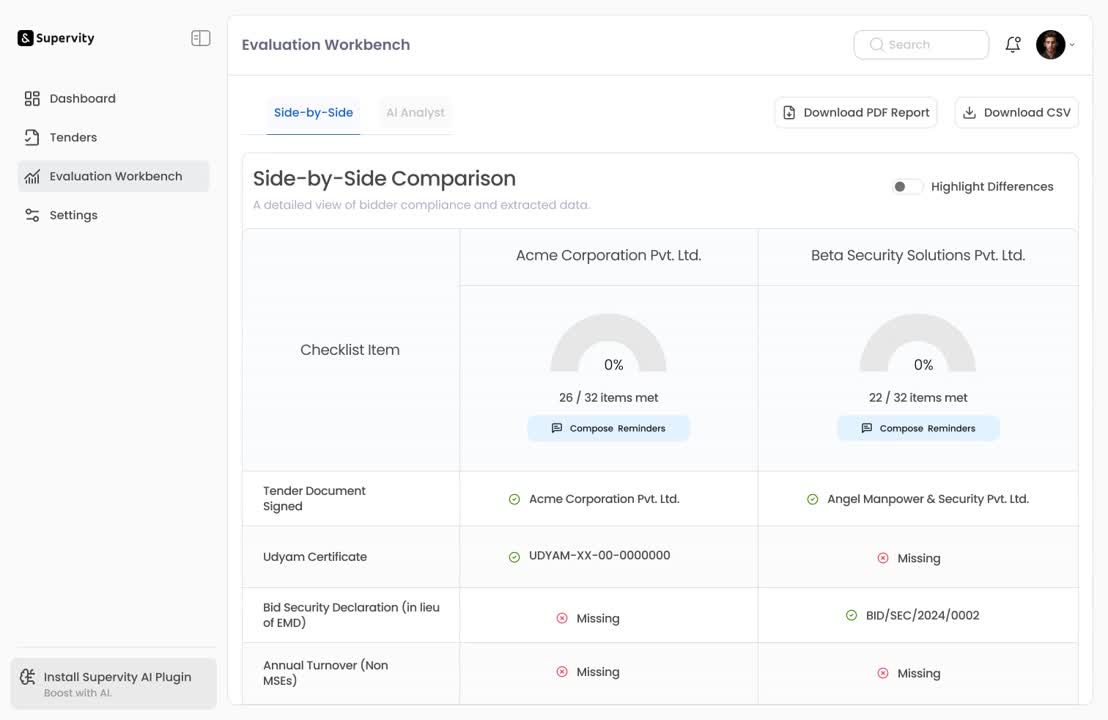This screenshot has width=1108, height=720.
Task: Click Acme Corporation's 0% progress gauge
Action: click(608, 344)
